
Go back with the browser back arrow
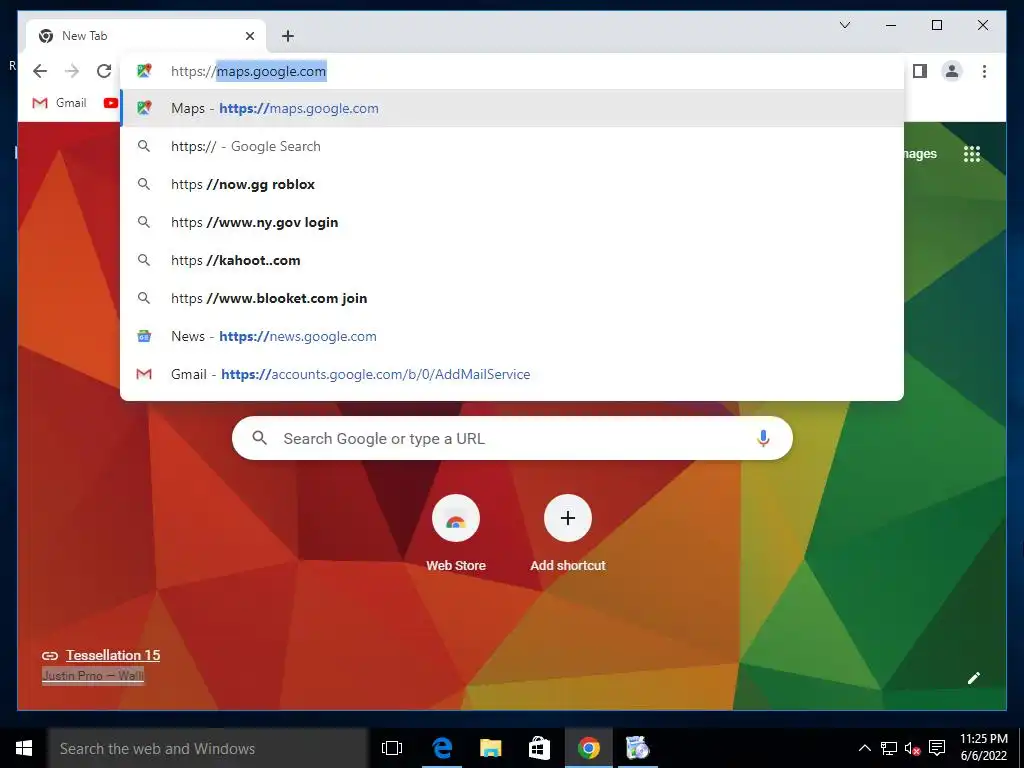point(40,71)
